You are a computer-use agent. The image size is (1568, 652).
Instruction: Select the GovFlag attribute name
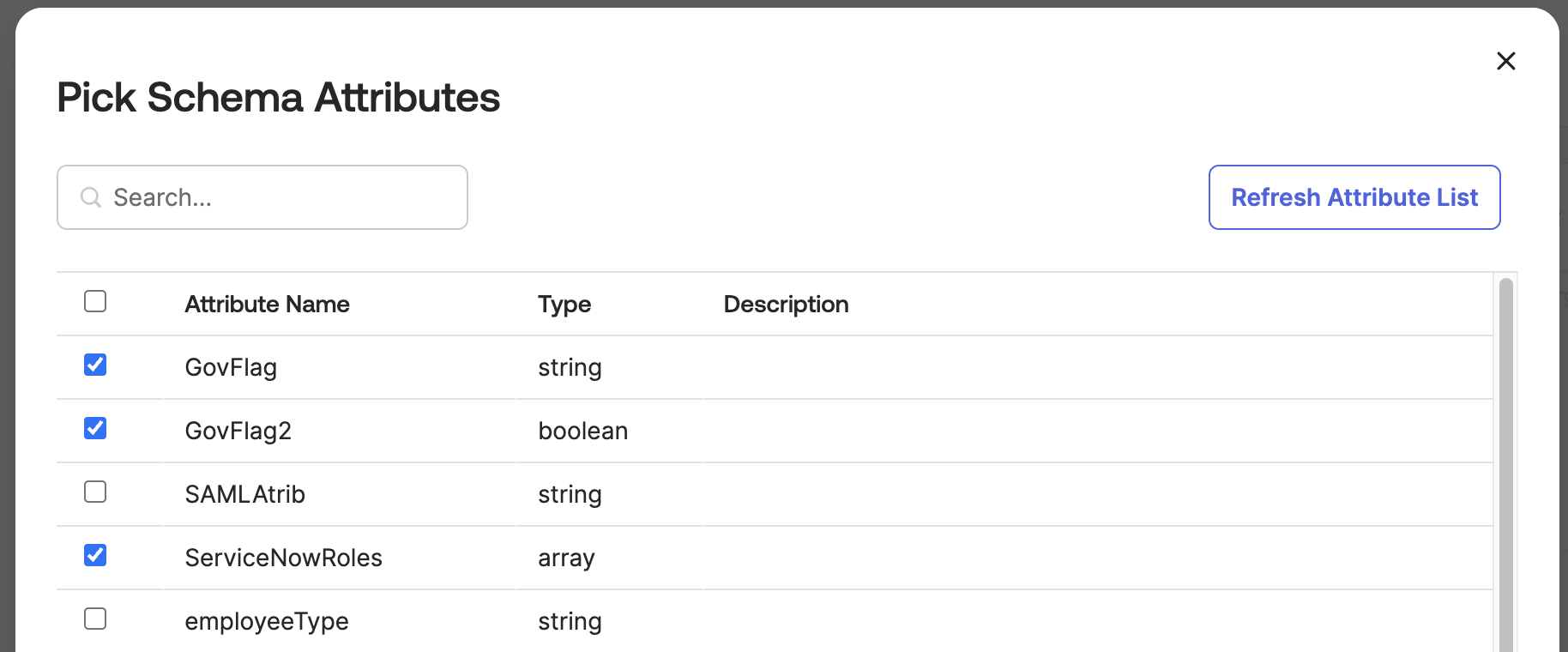point(231,366)
